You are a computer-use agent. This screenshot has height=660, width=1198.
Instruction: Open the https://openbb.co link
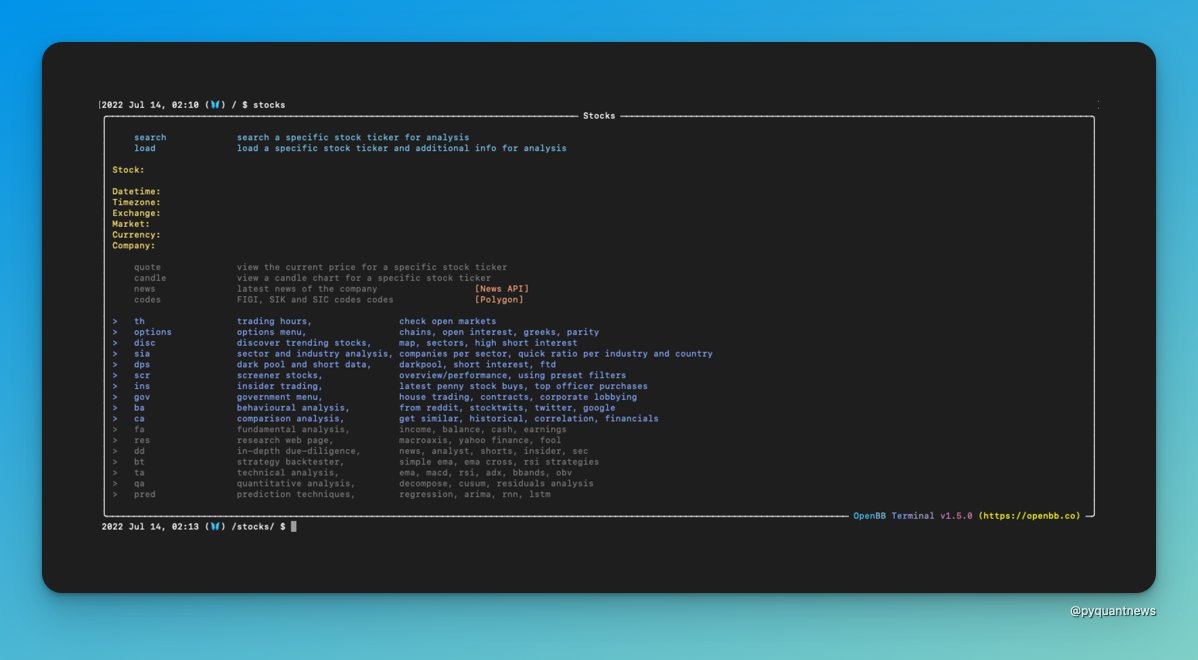(1029, 516)
